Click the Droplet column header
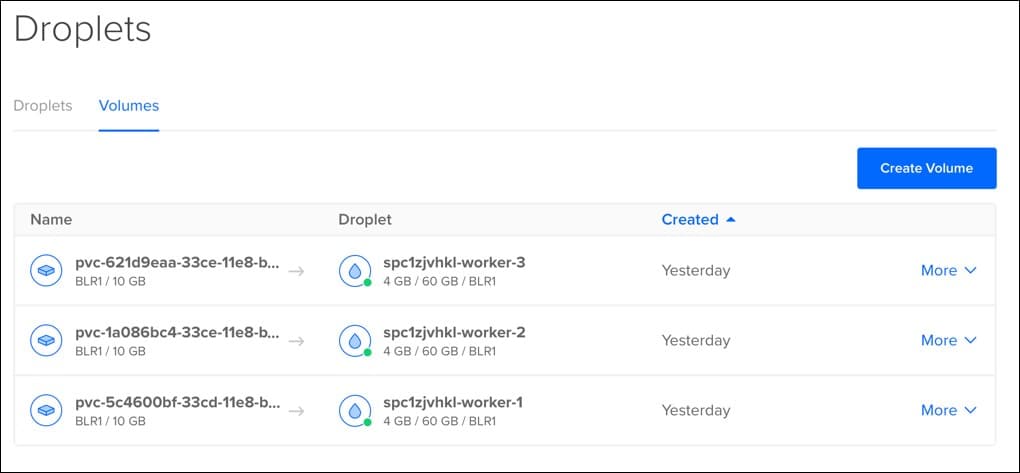This screenshot has width=1020, height=473. [365, 220]
